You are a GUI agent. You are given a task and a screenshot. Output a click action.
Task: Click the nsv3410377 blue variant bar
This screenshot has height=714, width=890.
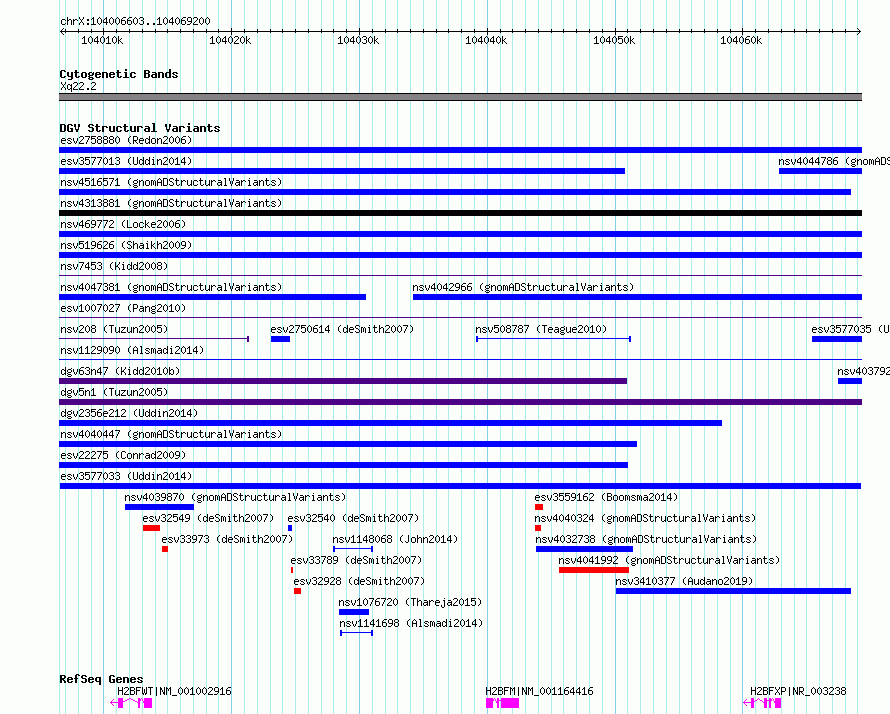click(x=733, y=591)
